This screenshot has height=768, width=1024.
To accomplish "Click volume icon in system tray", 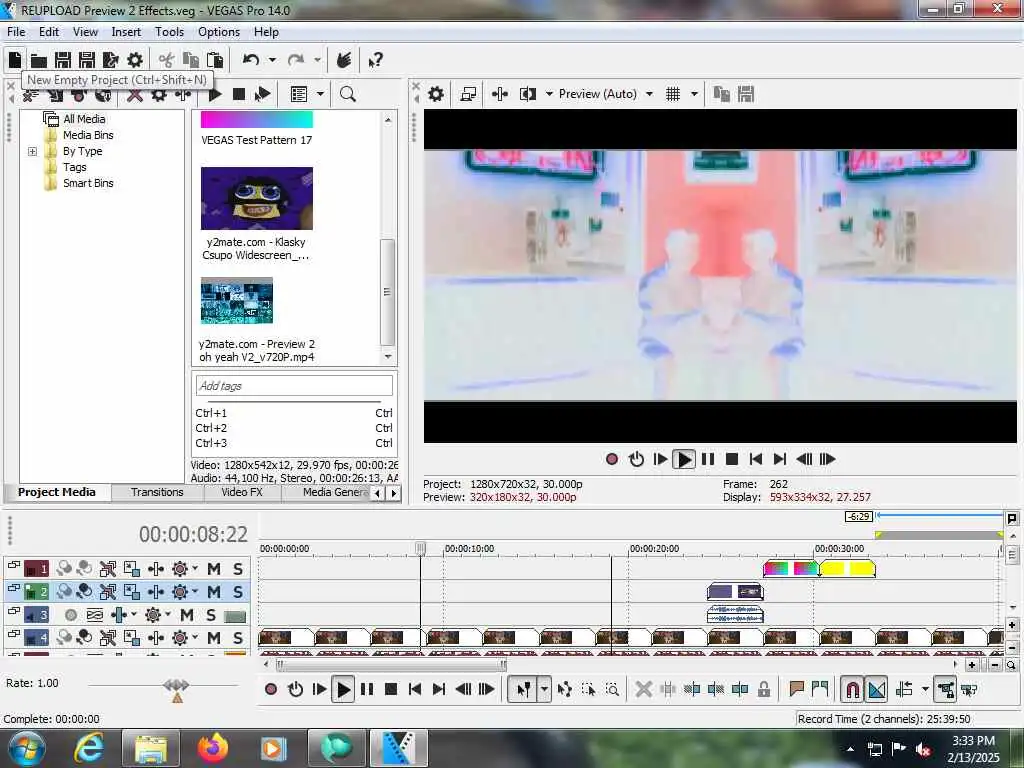I will click(923, 749).
